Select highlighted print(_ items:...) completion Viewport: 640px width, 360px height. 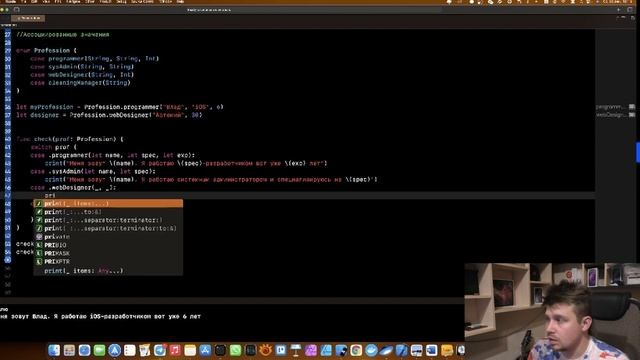click(108, 203)
